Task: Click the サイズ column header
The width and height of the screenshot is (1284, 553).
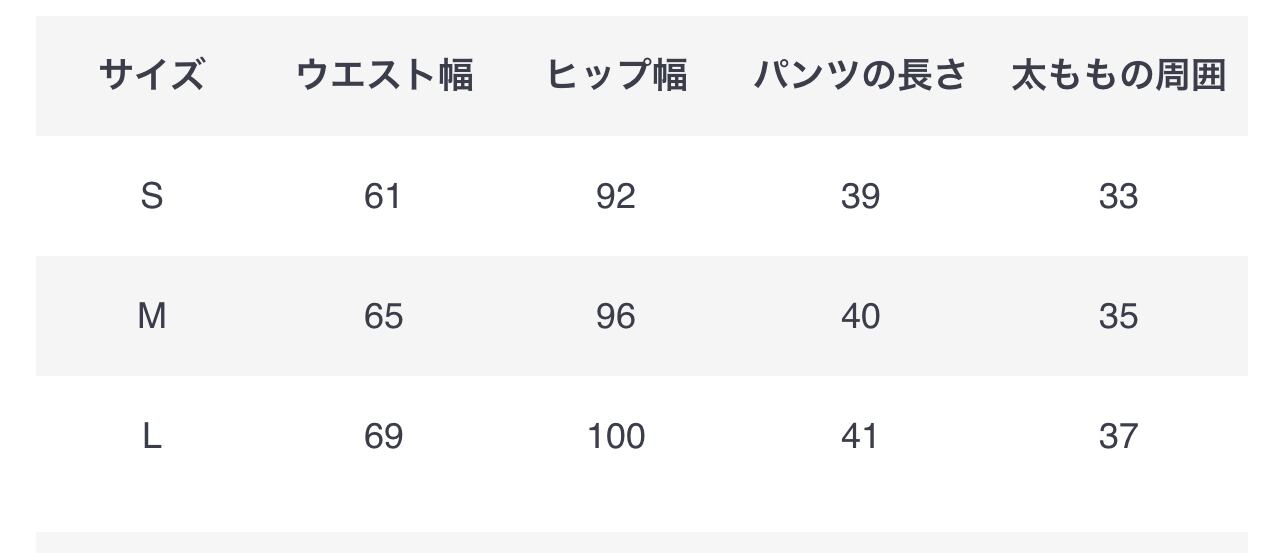Action: 152,76
